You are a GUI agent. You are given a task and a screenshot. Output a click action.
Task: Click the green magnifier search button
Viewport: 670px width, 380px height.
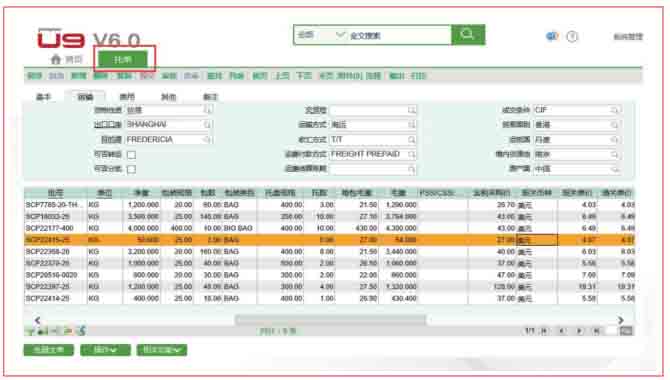[x=468, y=35]
